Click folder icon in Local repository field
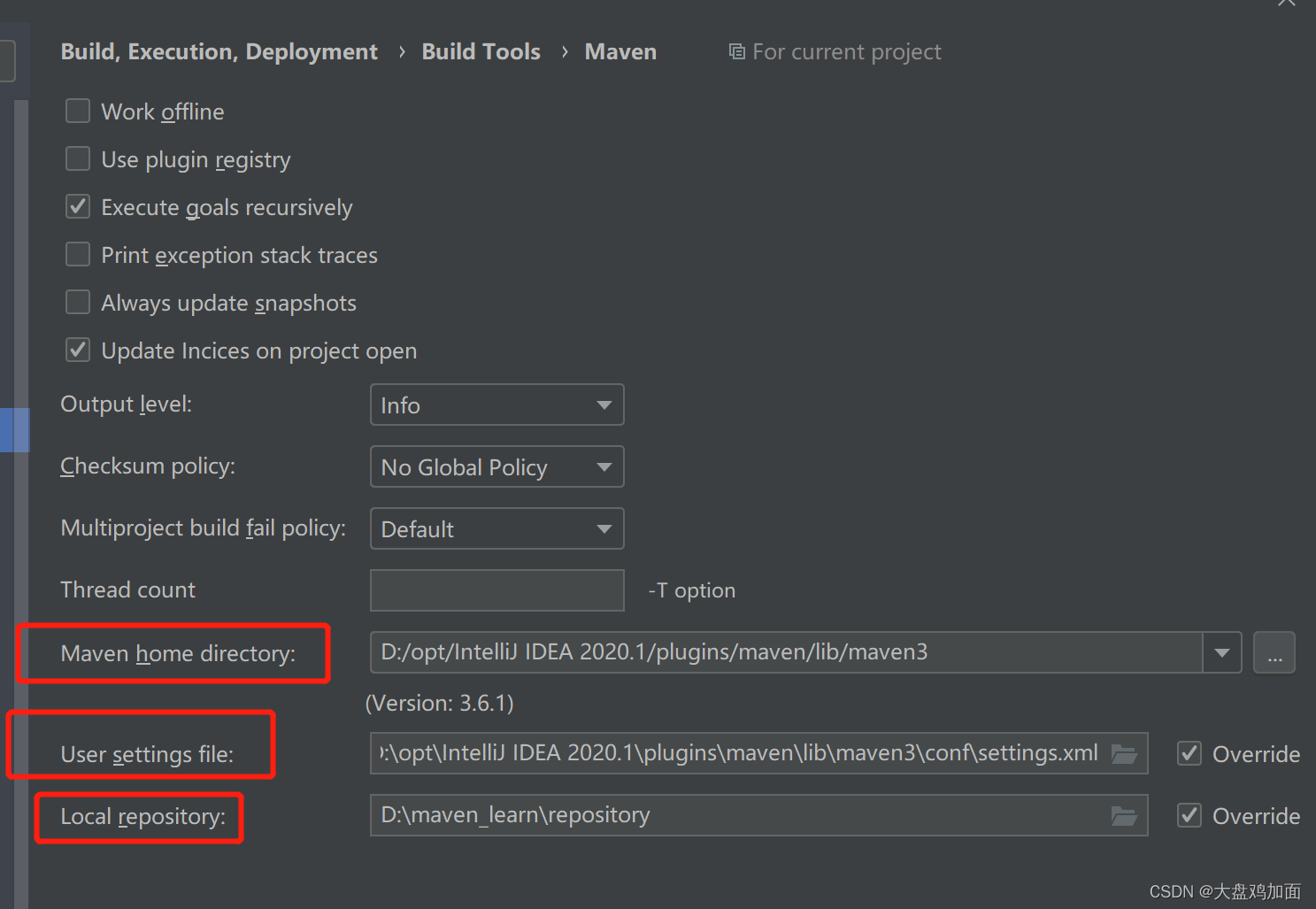The image size is (1316, 909). 1124,816
